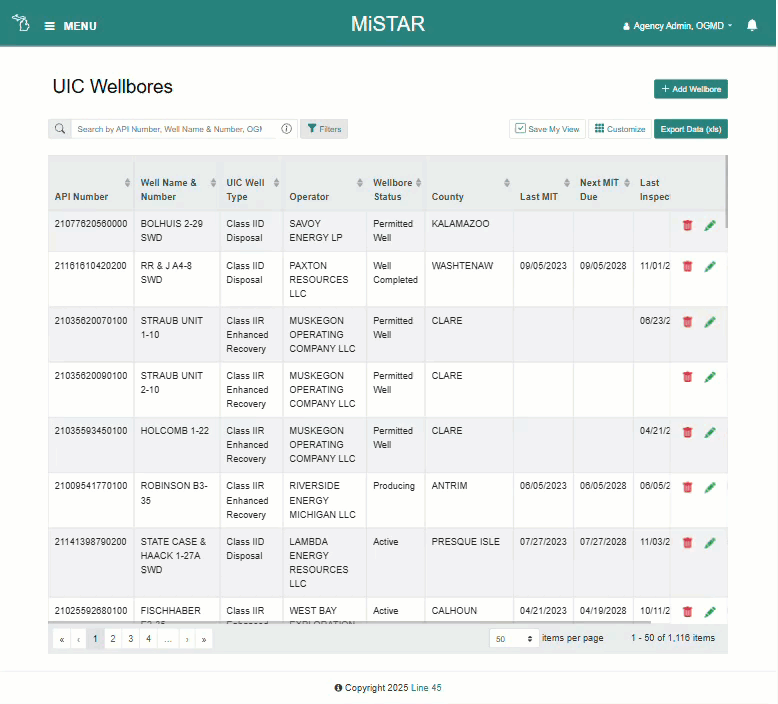The width and height of the screenshot is (778, 704).
Task: Delete the STATE CASE & HAACK row
Action: [687, 543]
